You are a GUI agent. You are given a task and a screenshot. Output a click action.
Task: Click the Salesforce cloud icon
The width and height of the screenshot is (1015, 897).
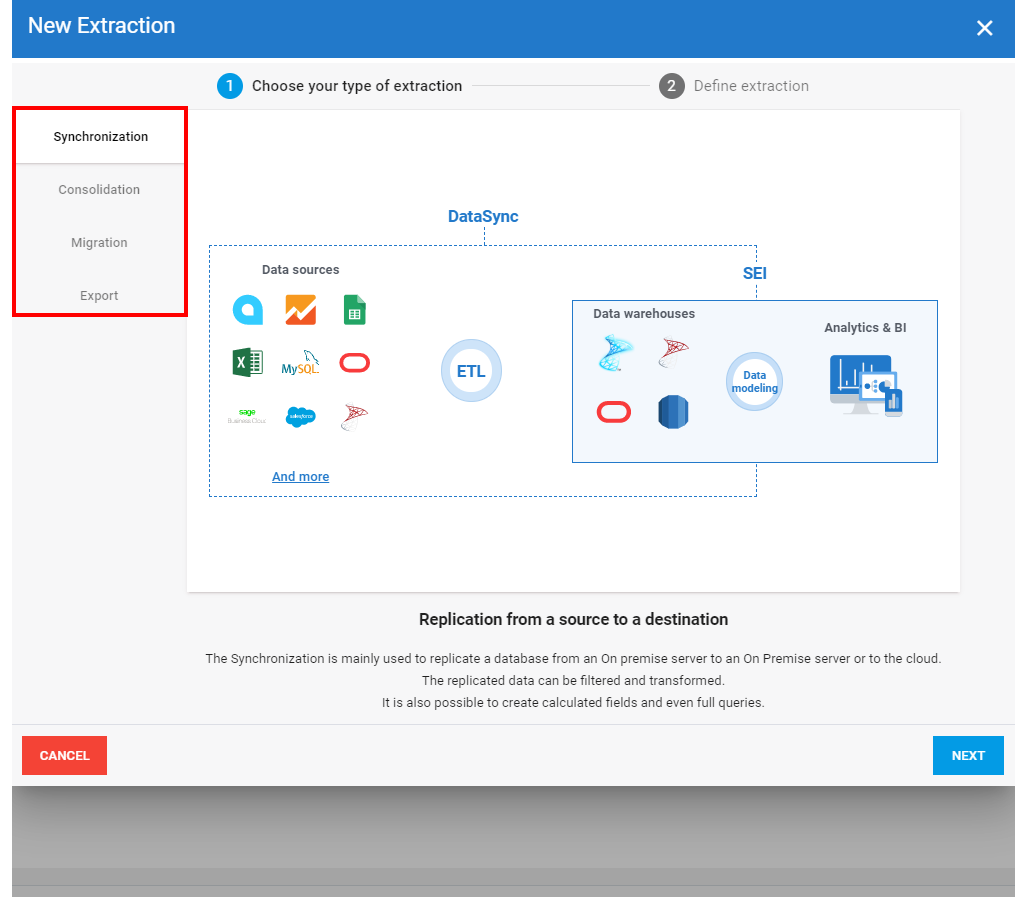(300, 417)
